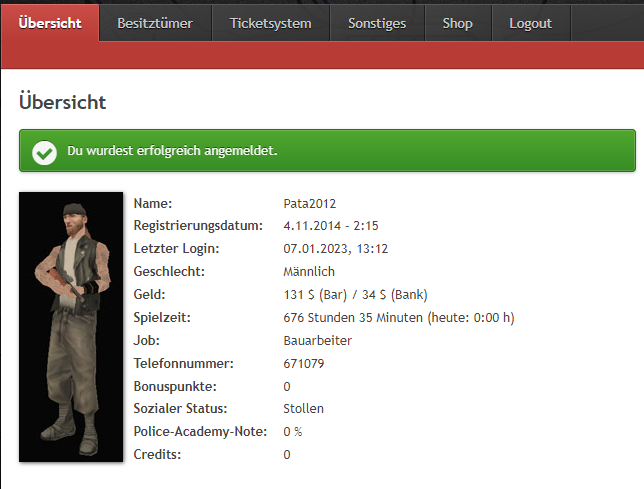This screenshot has width=644, height=489.
Task: Expand the Sonstiges menu
Action: [377, 23]
